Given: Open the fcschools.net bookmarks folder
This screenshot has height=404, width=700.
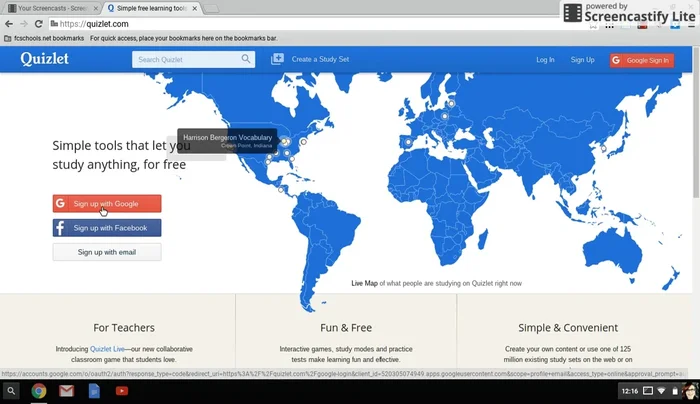Looking at the screenshot, I should [44, 38].
